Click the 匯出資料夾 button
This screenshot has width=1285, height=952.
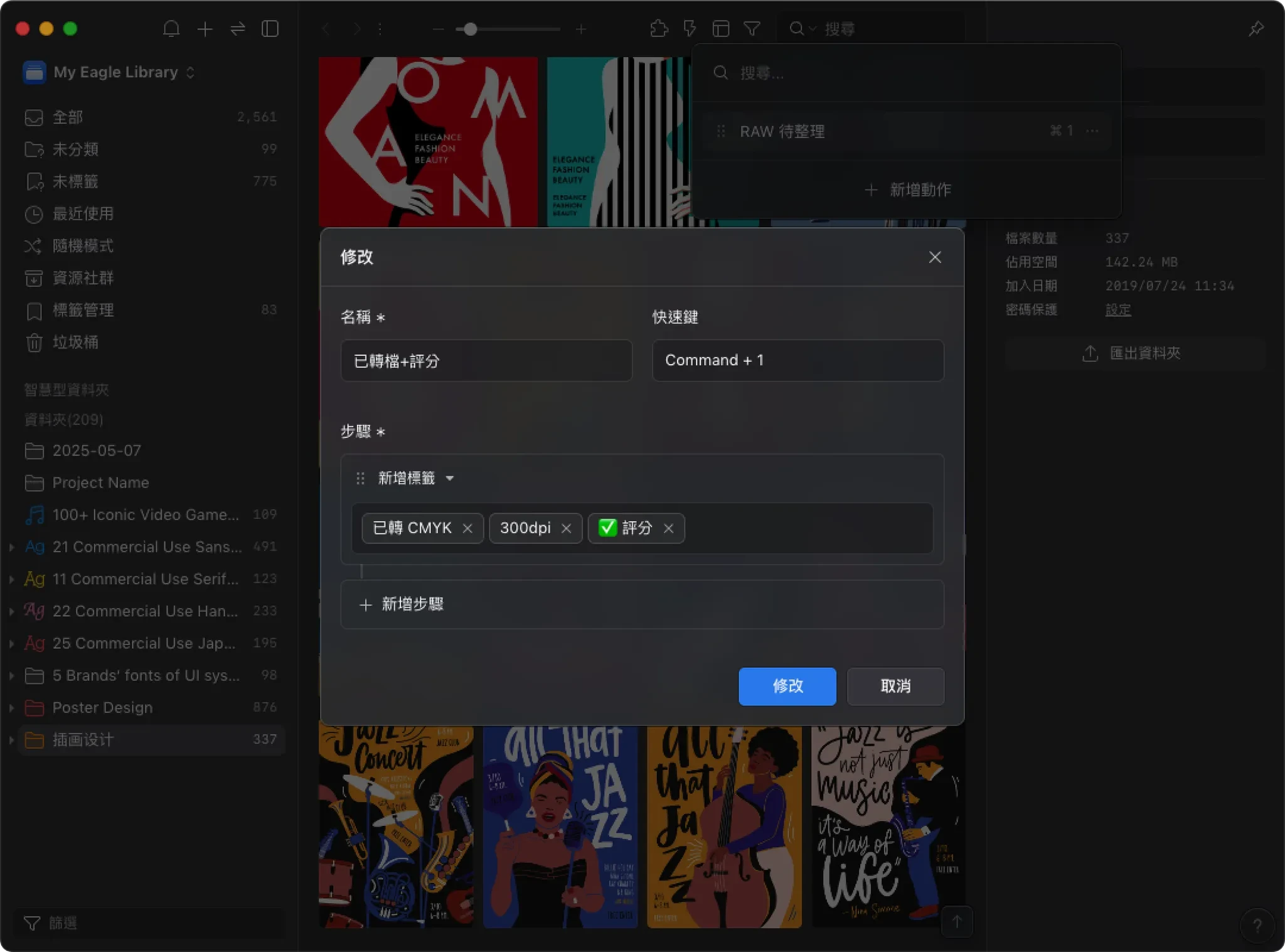(1134, 353)
